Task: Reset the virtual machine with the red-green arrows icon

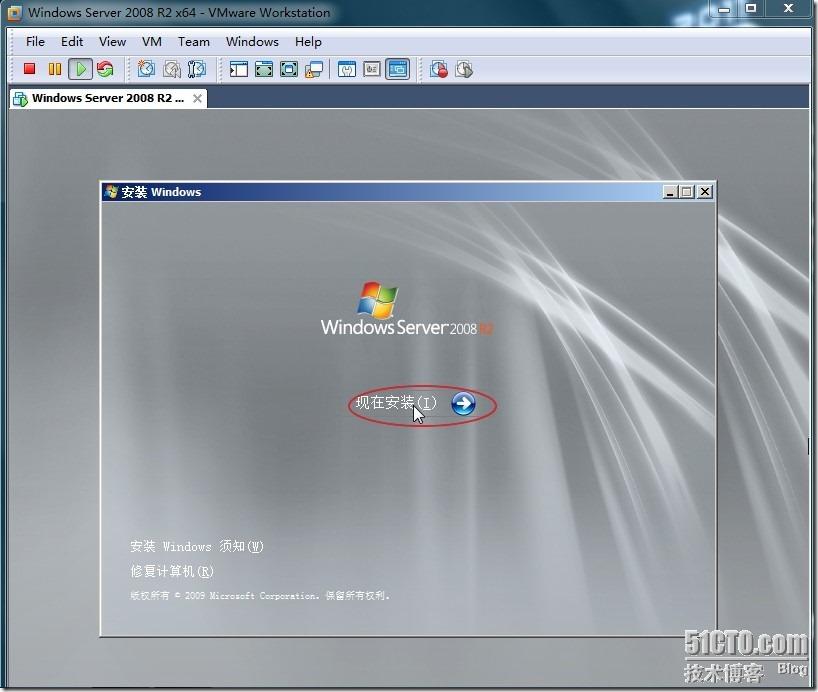Action: pyautogui.click(x=105, y=69)
